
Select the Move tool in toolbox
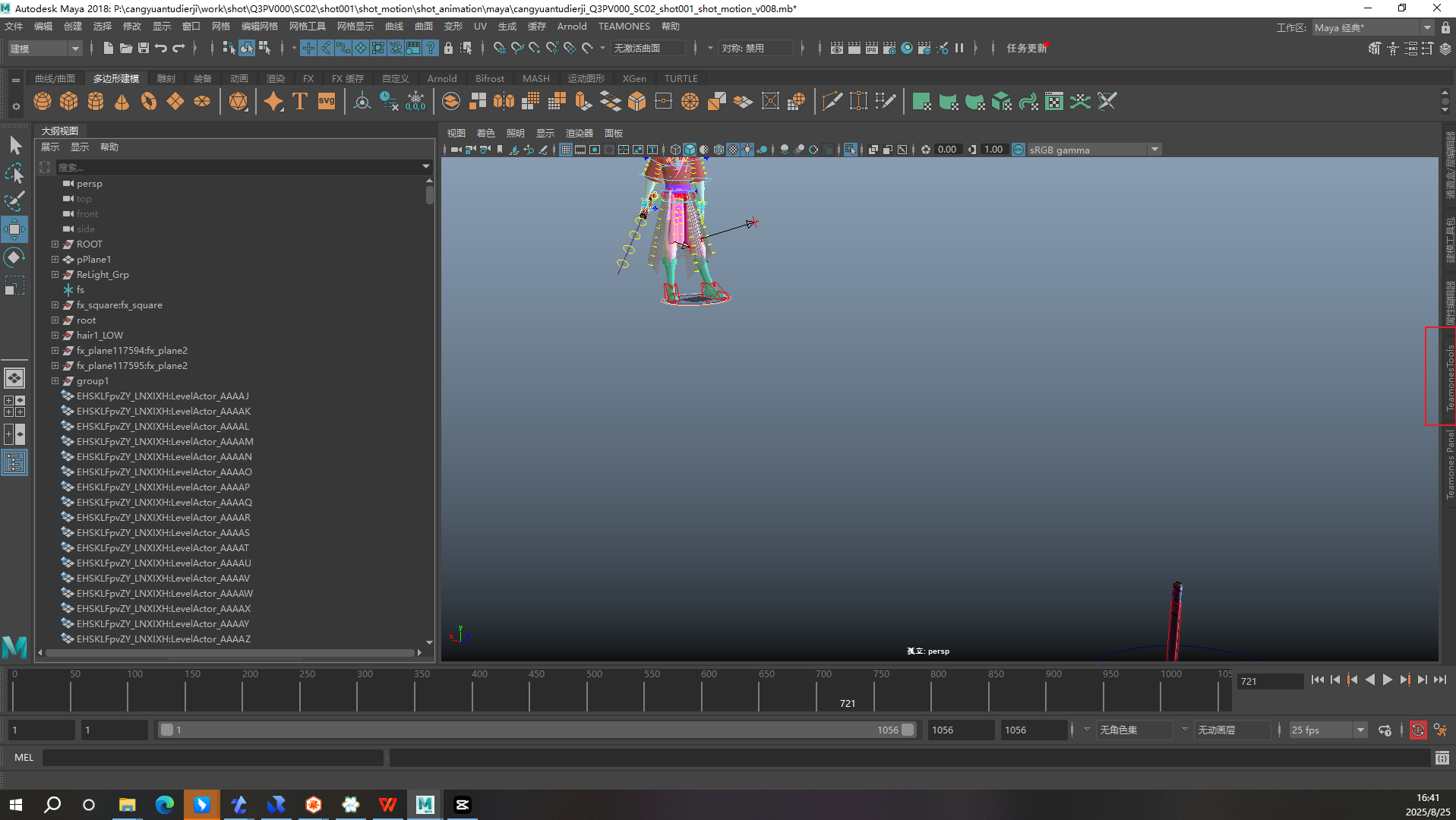14,229
